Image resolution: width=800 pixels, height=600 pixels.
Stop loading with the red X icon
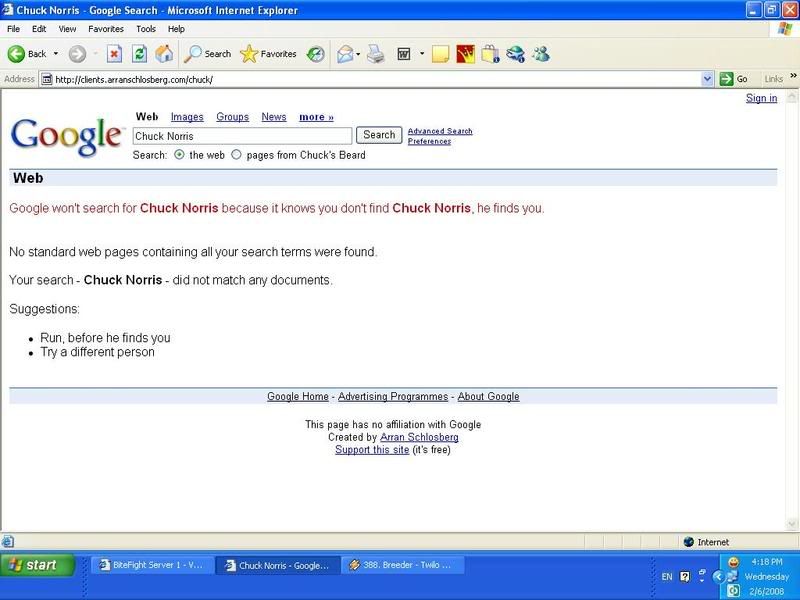(114, 54)
